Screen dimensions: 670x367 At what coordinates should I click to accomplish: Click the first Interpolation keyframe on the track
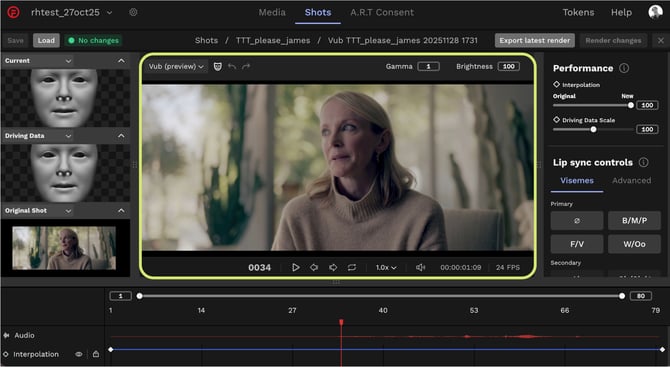[x=111, y=349]
